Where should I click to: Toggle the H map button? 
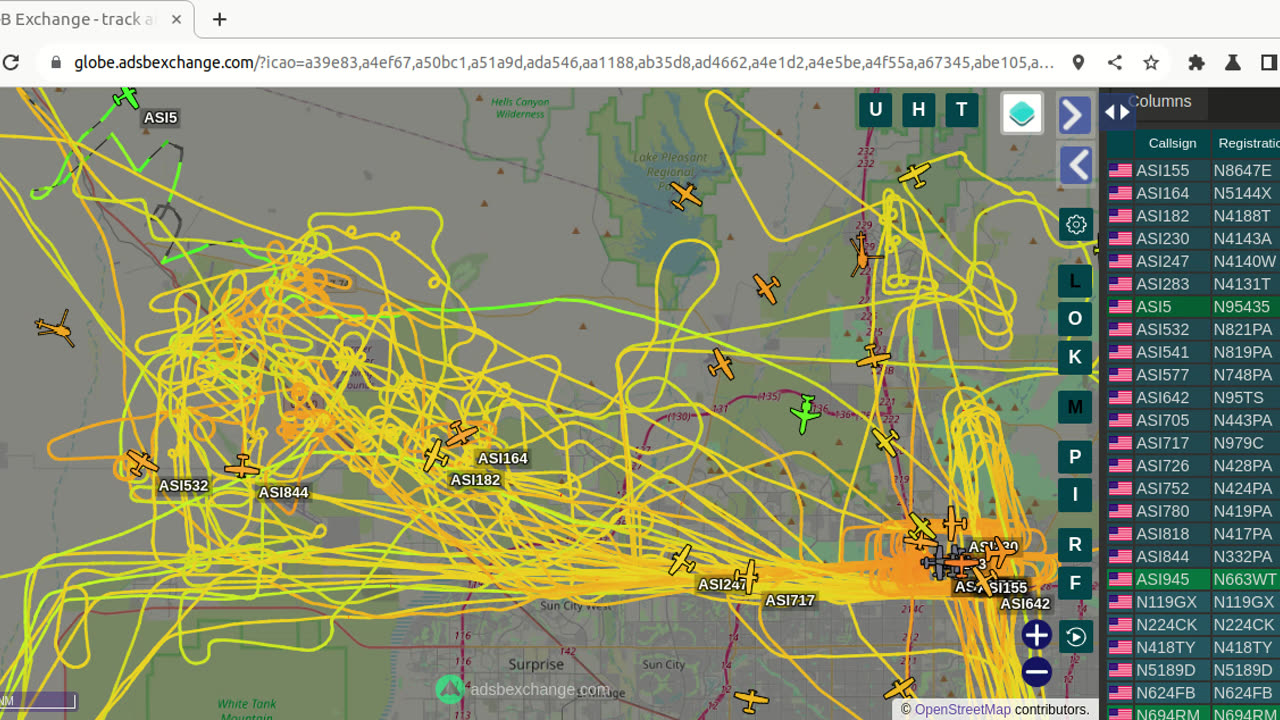tap(919, 110)
